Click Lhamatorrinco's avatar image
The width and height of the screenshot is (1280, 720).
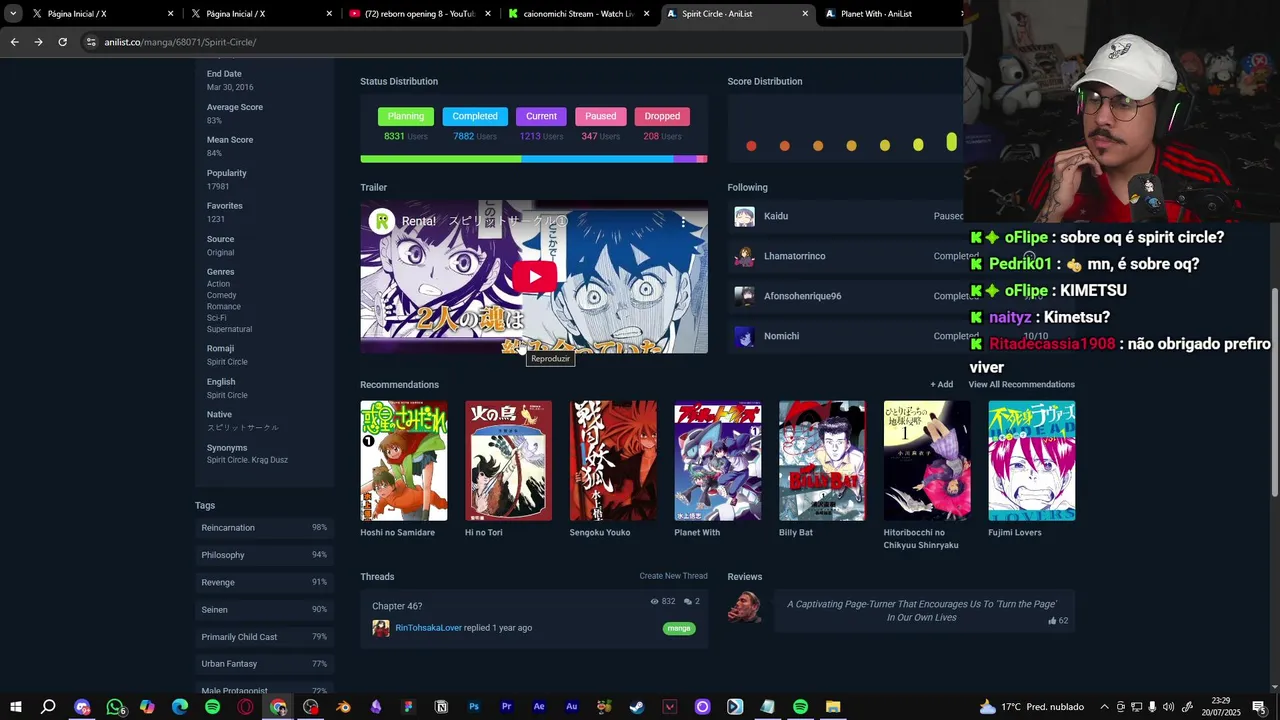pyautogui.click(x=744, y=256)
